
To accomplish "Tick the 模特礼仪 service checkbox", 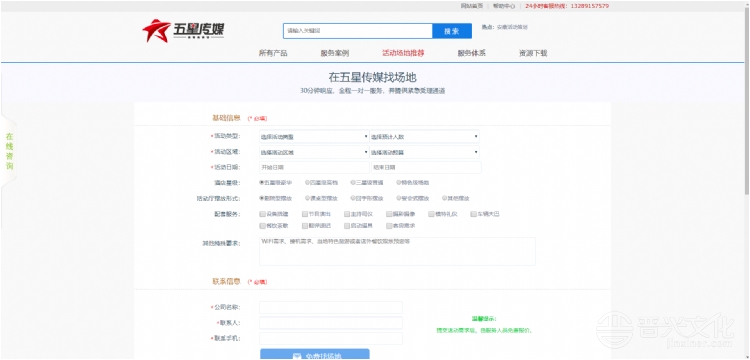I will pyautogui.click(x=431, y=214).
